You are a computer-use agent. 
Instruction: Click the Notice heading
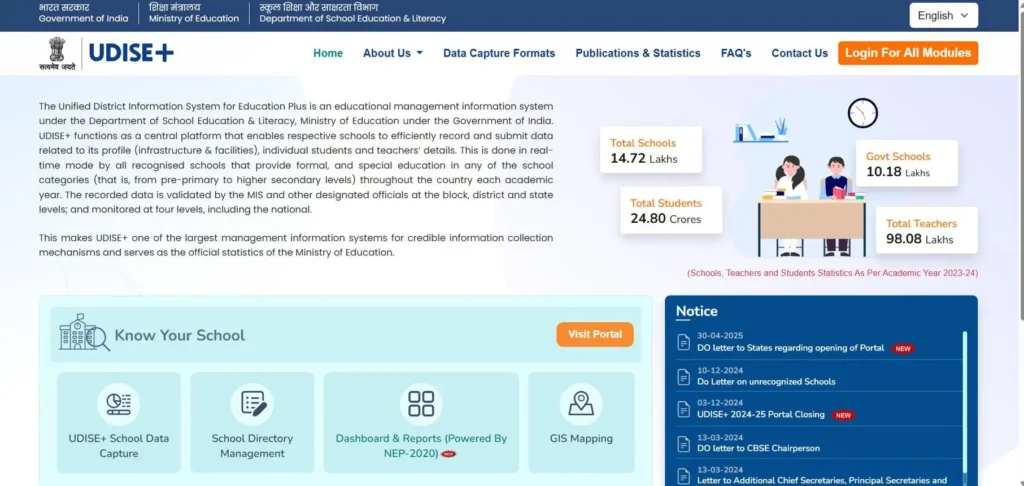pyautogui.click(x=697, y=312)
